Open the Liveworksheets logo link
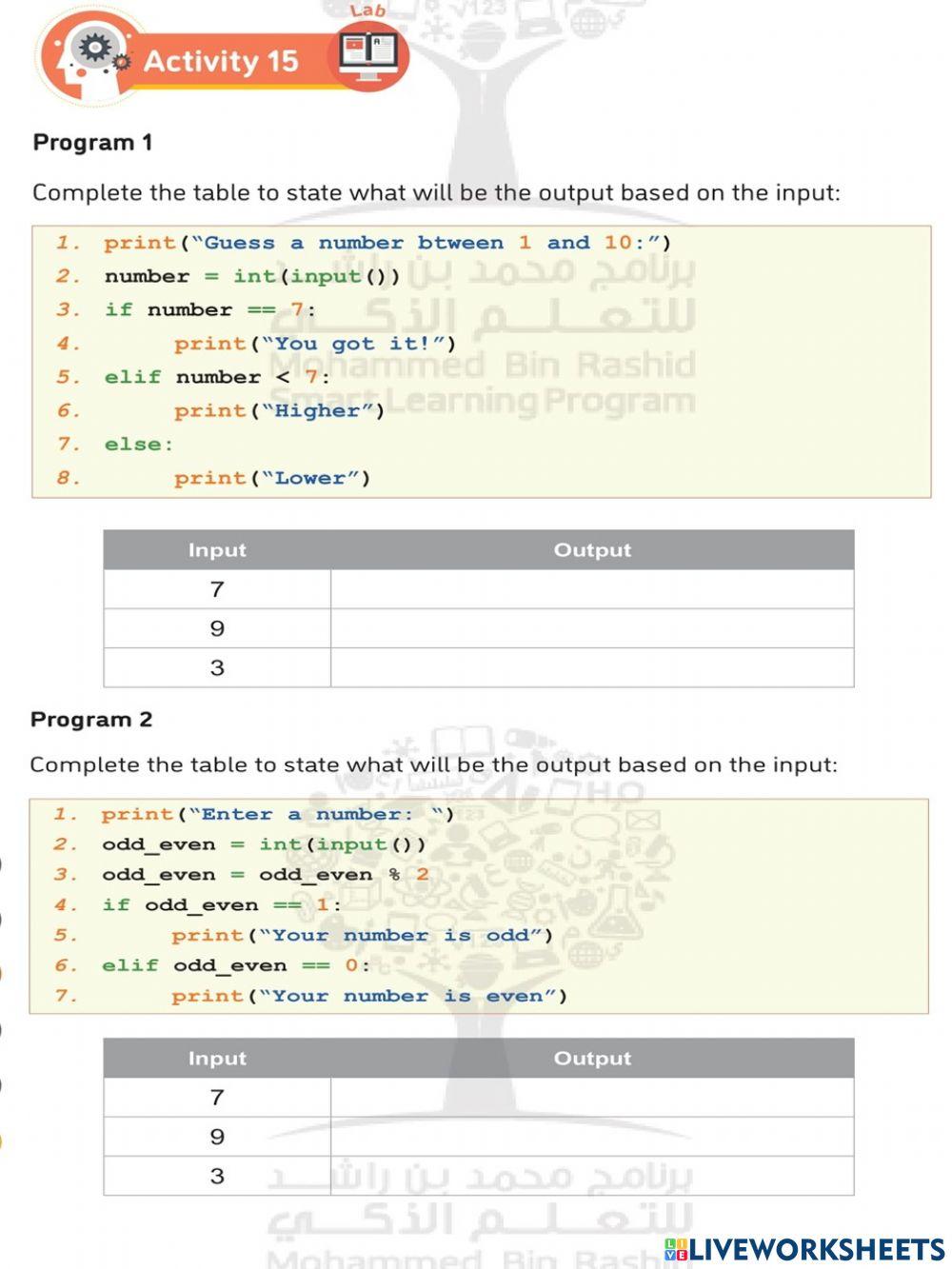This screenshot has width=952, height=1269. (x=804, y=1249)
